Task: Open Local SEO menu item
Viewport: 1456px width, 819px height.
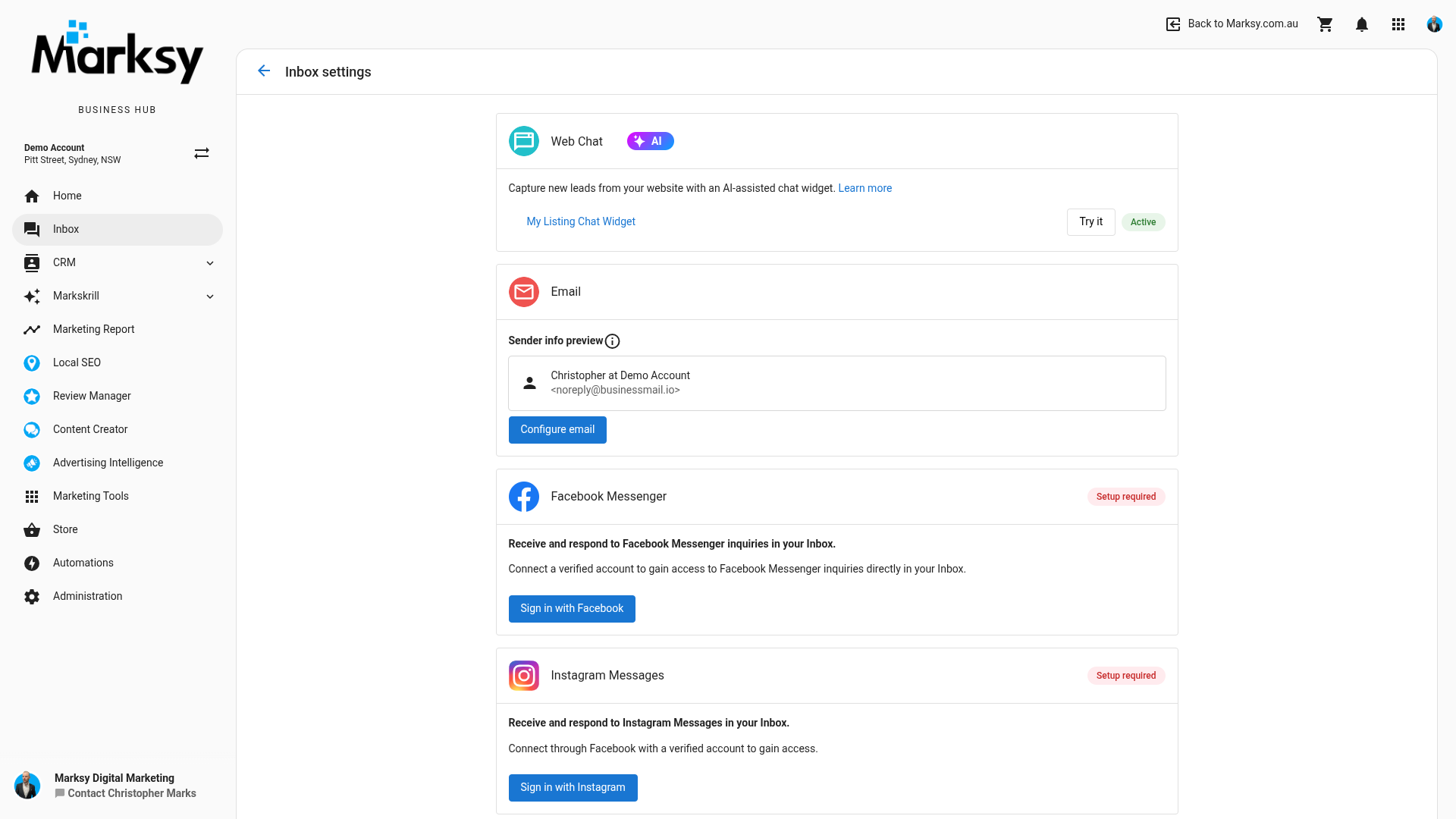Action: [118, 363]
